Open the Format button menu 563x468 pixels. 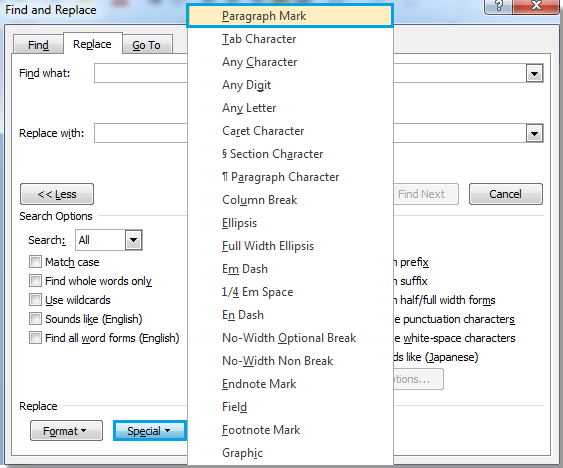click(66, 431)
